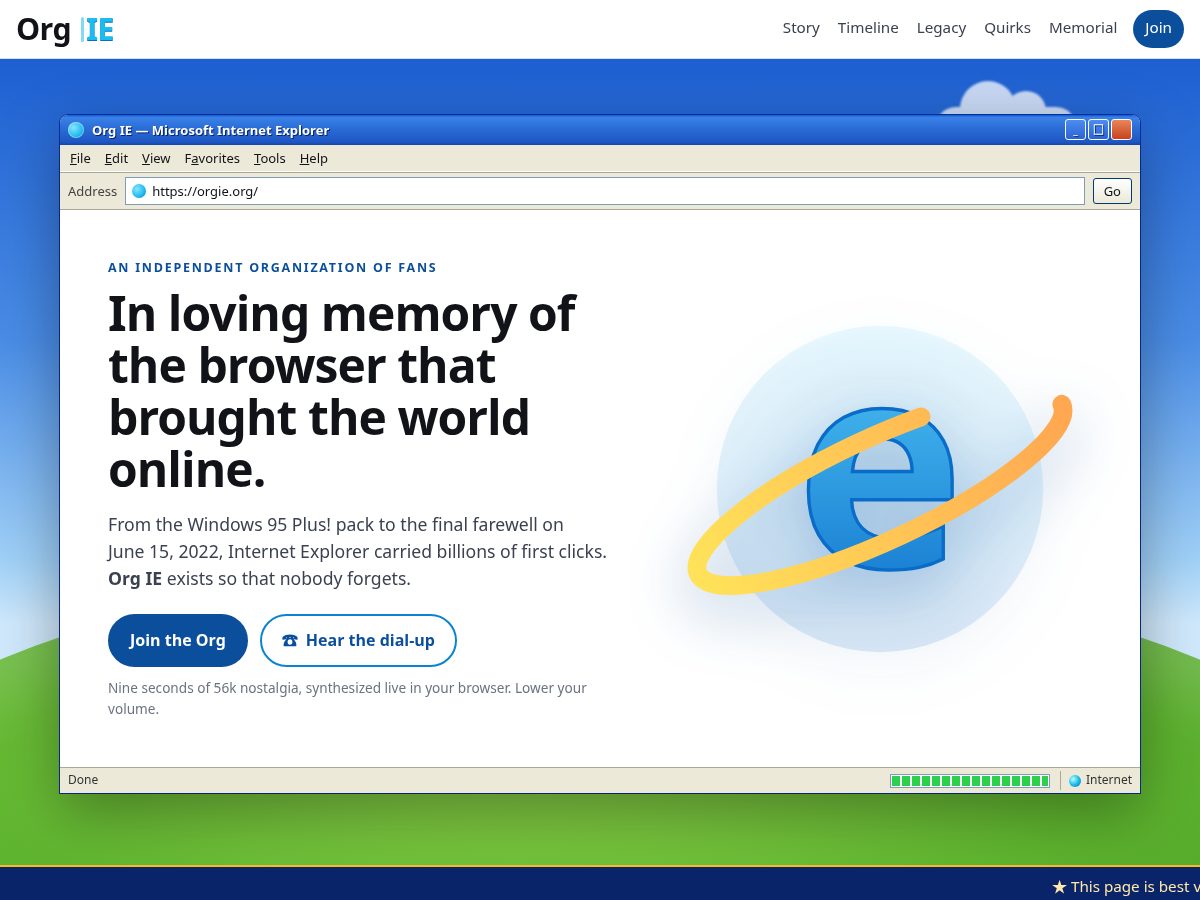Navigate to Legacy section

[941, 28]
